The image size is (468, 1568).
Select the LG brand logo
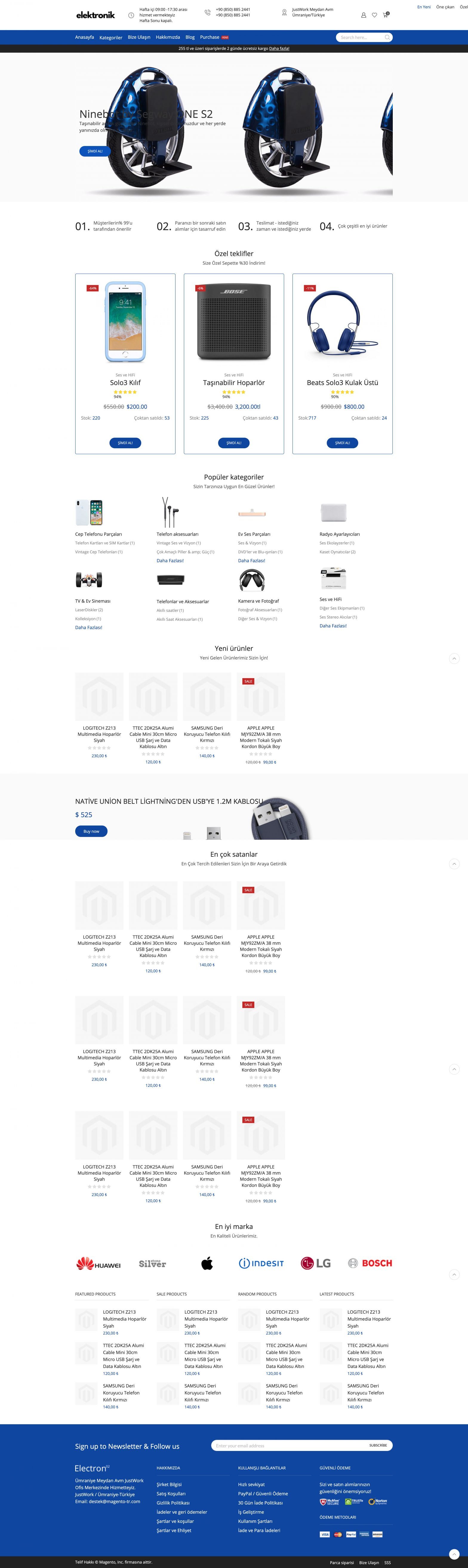(316, 1264)
